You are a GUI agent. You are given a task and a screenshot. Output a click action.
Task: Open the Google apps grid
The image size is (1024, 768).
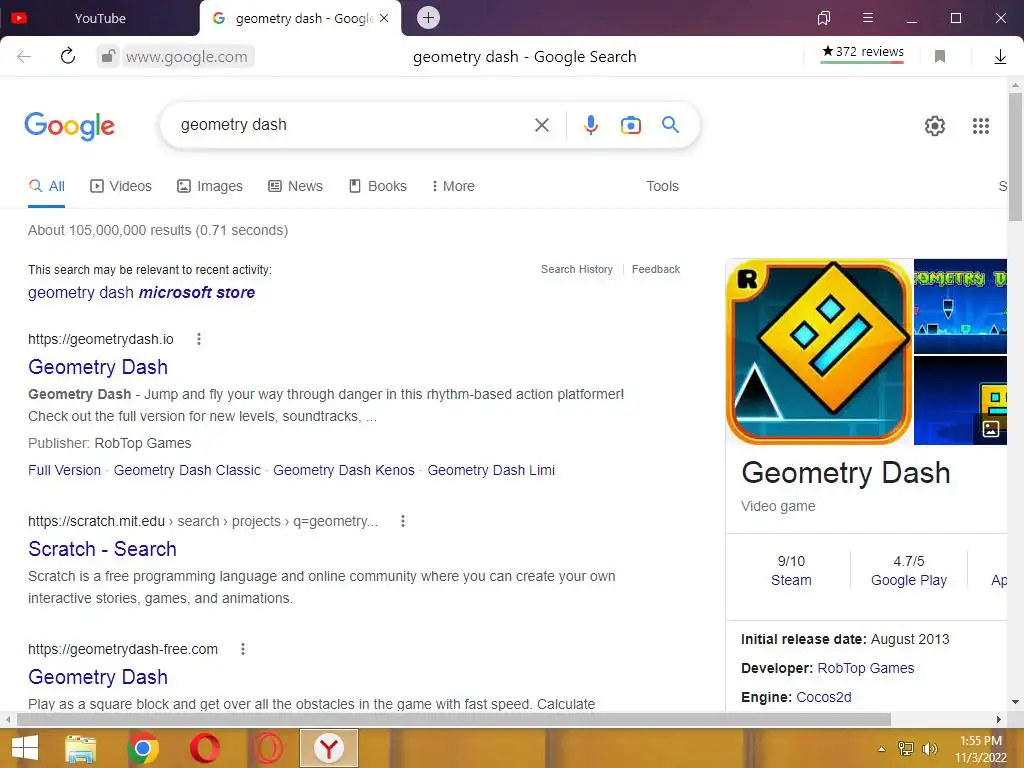pyautogui.click(x=981, y=125)
